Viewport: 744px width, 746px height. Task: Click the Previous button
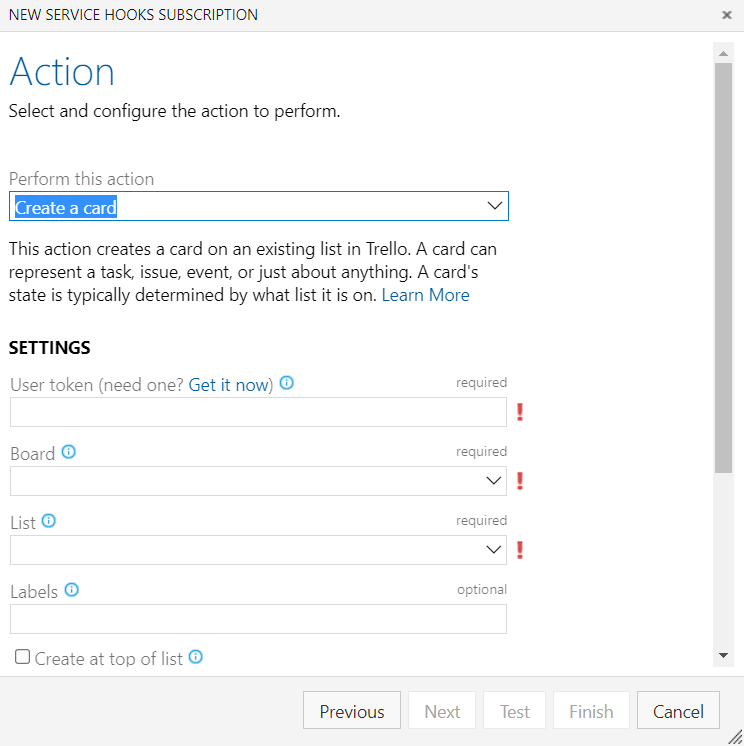click(x=352, y=711)
